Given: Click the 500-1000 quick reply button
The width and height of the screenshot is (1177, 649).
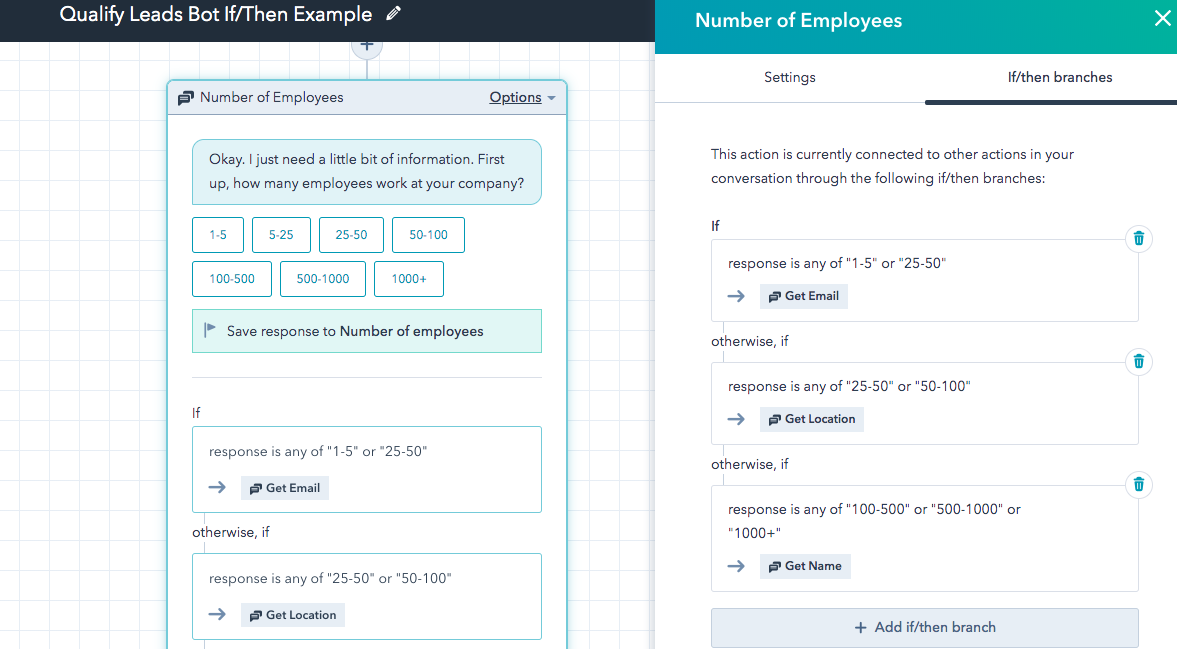Looking at the screenshot, I should point(322,279).
